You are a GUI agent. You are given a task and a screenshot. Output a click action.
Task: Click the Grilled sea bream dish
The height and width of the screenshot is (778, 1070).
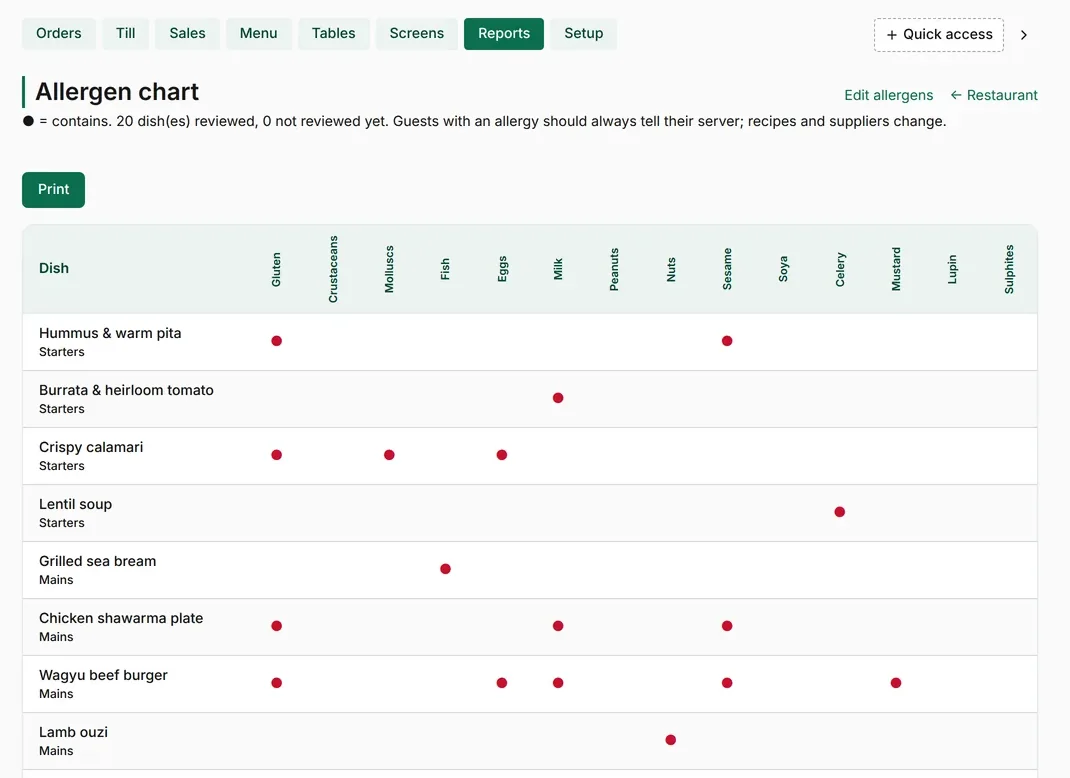tap(98, 561)
